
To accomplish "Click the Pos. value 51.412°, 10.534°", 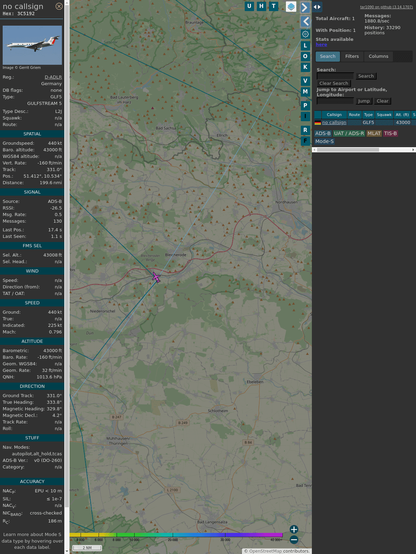I will point(42,176).
